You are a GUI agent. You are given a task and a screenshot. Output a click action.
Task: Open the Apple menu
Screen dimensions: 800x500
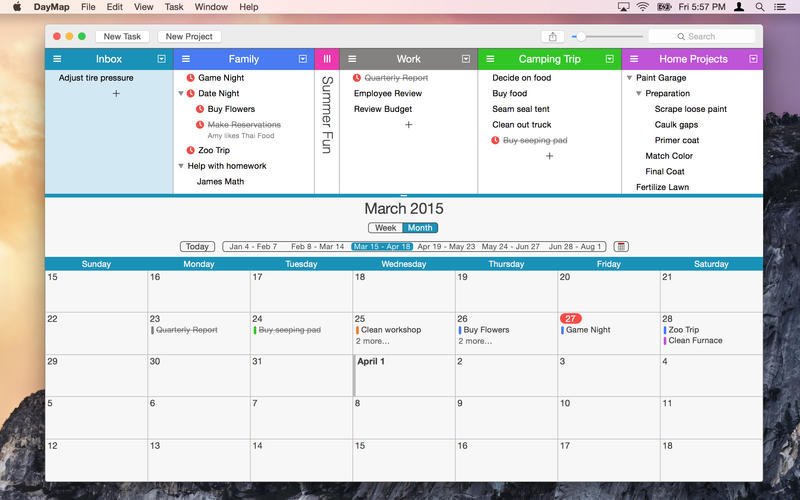click(17, 7)
